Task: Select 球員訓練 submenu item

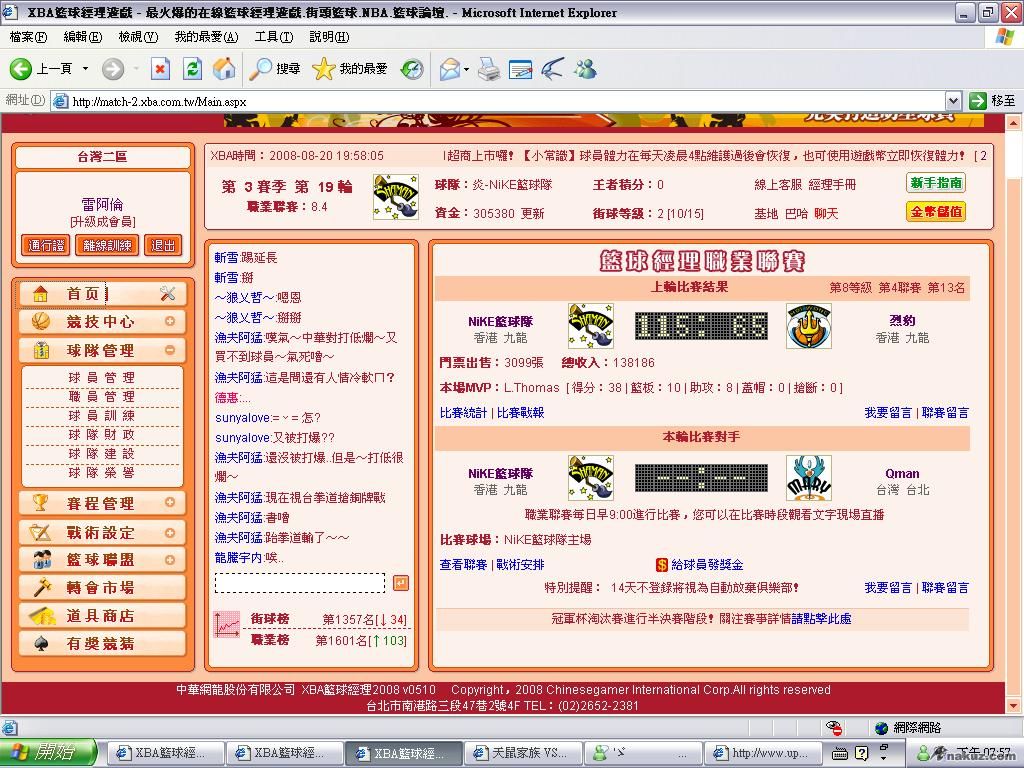Action: (x=101, y=415)
